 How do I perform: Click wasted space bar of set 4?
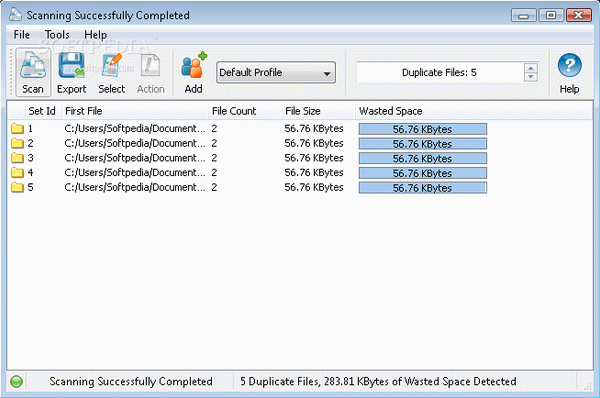[x=423, y=173]
